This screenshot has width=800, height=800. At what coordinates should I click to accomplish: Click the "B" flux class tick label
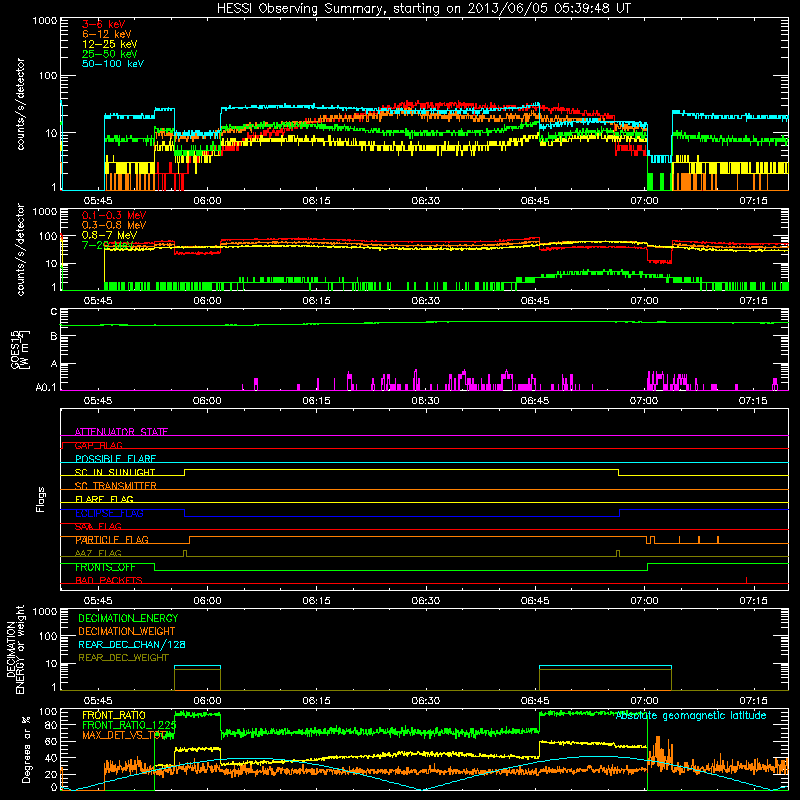tap(54, 337)
